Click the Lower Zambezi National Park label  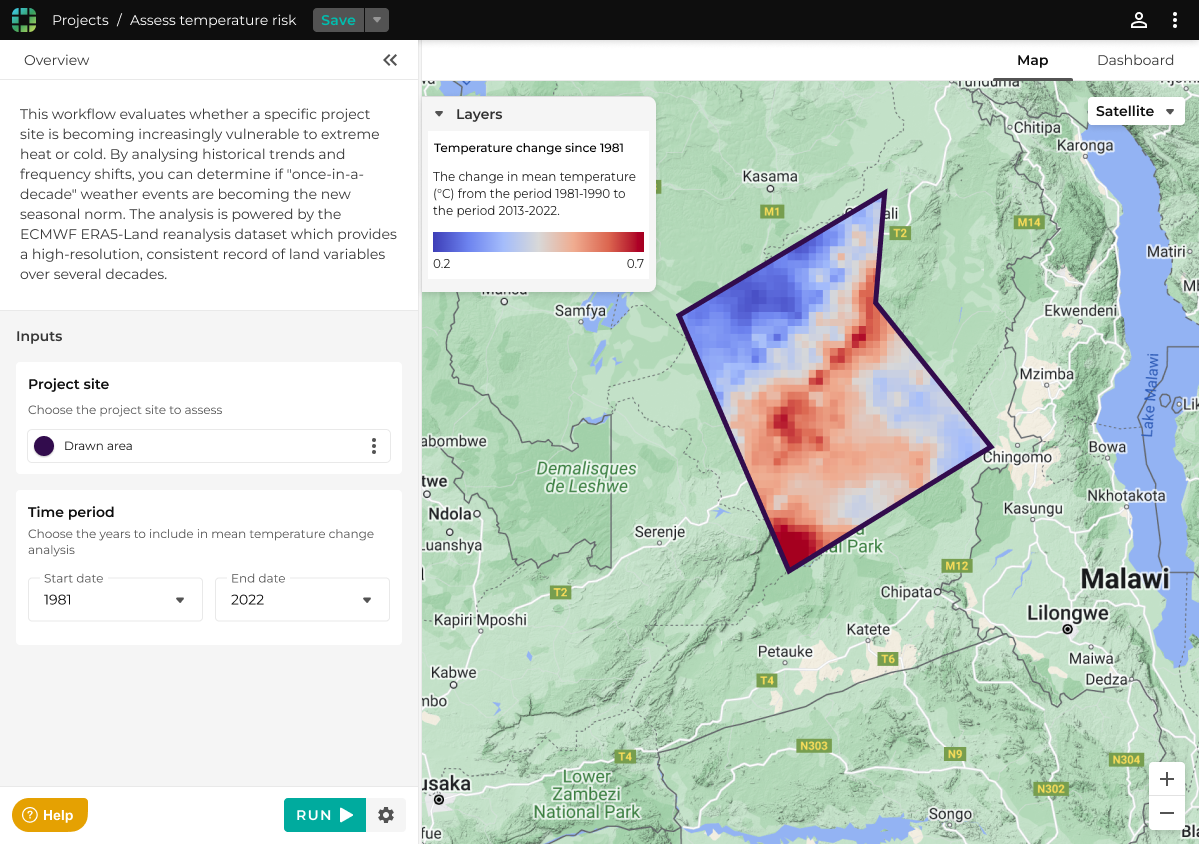point(587,794)
